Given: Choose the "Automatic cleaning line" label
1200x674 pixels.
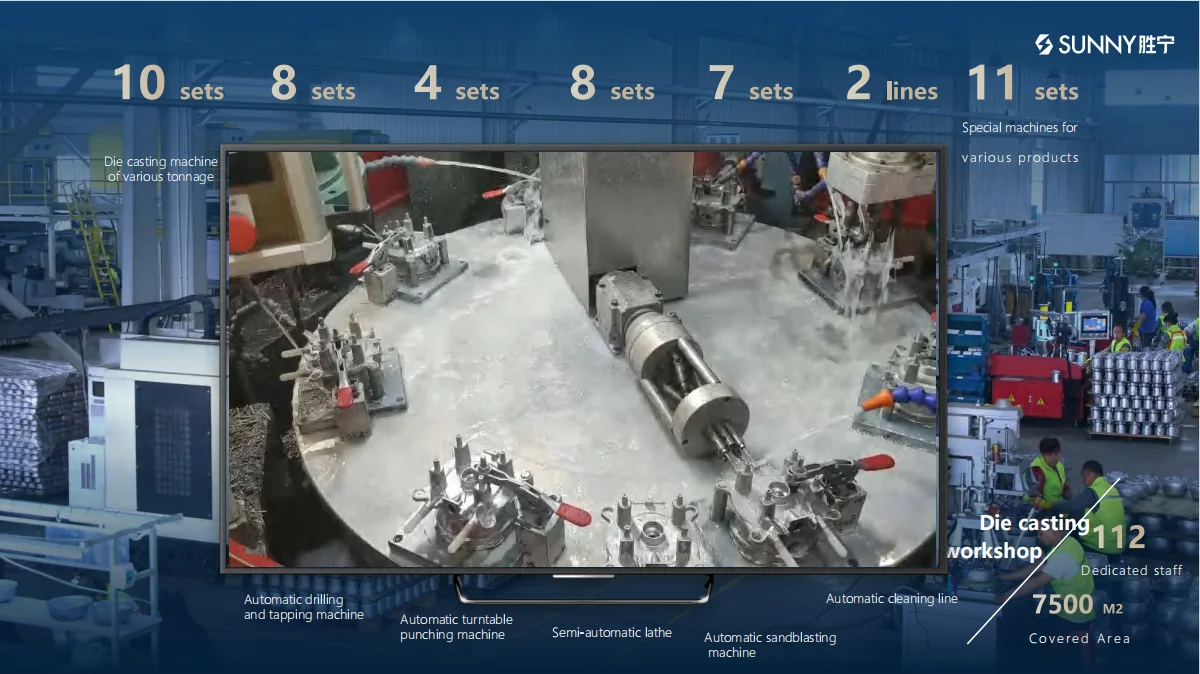Looking at the screenshot, I should click(x=891, y=599).
